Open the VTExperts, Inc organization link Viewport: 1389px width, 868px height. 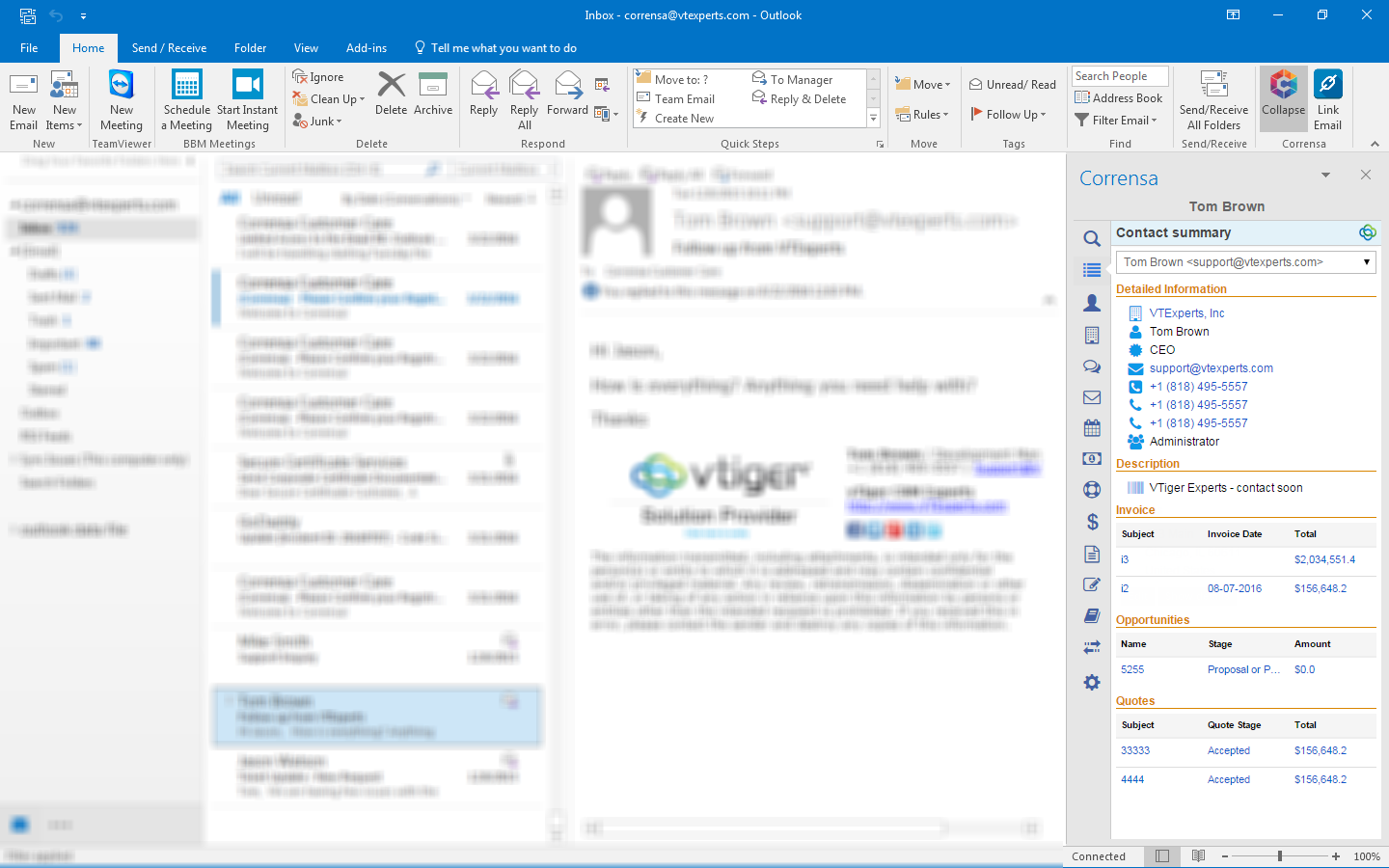[x=1186, y=313]
